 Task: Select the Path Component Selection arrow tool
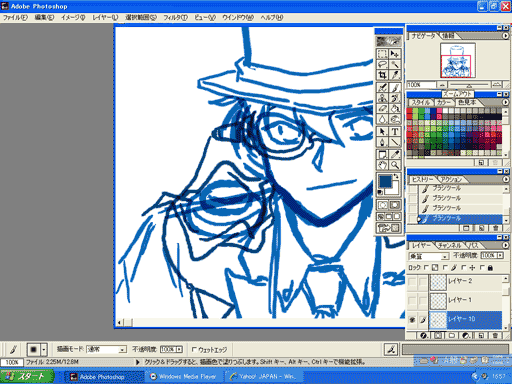coord(382,132)
